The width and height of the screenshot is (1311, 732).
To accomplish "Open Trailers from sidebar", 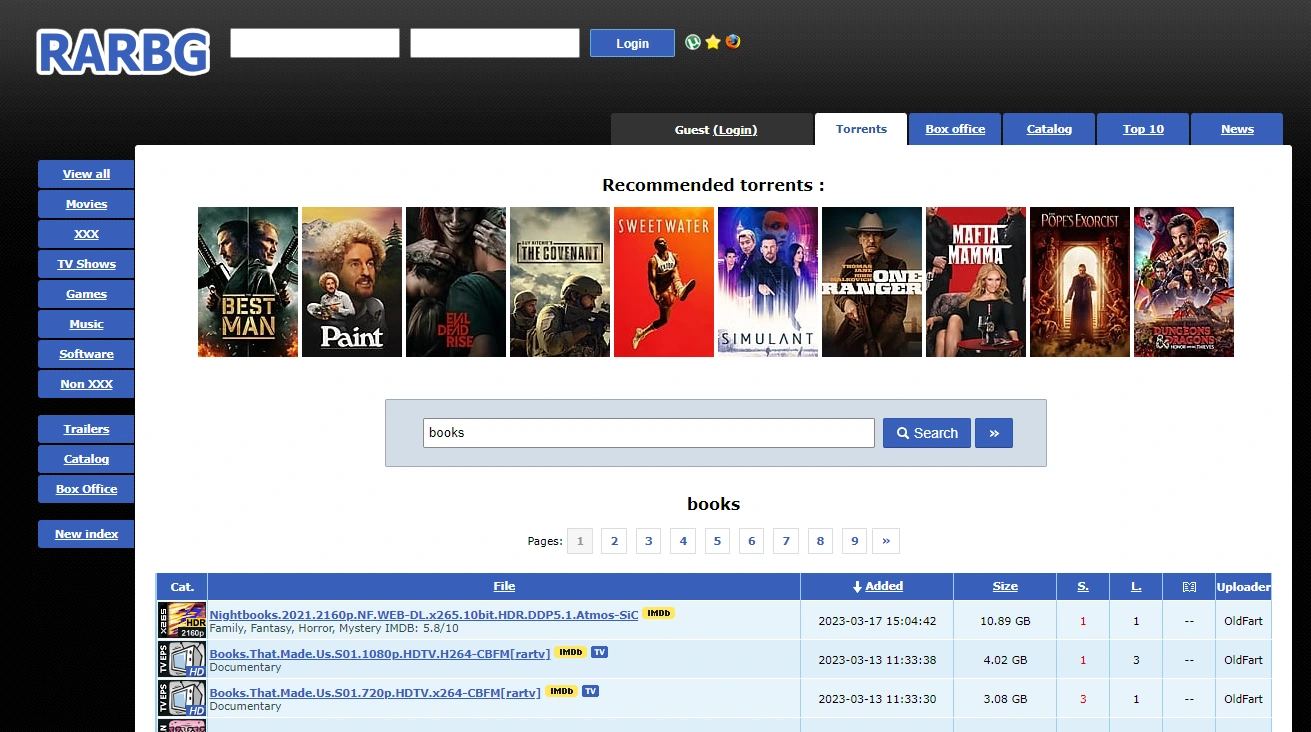I will pos(86,429).
